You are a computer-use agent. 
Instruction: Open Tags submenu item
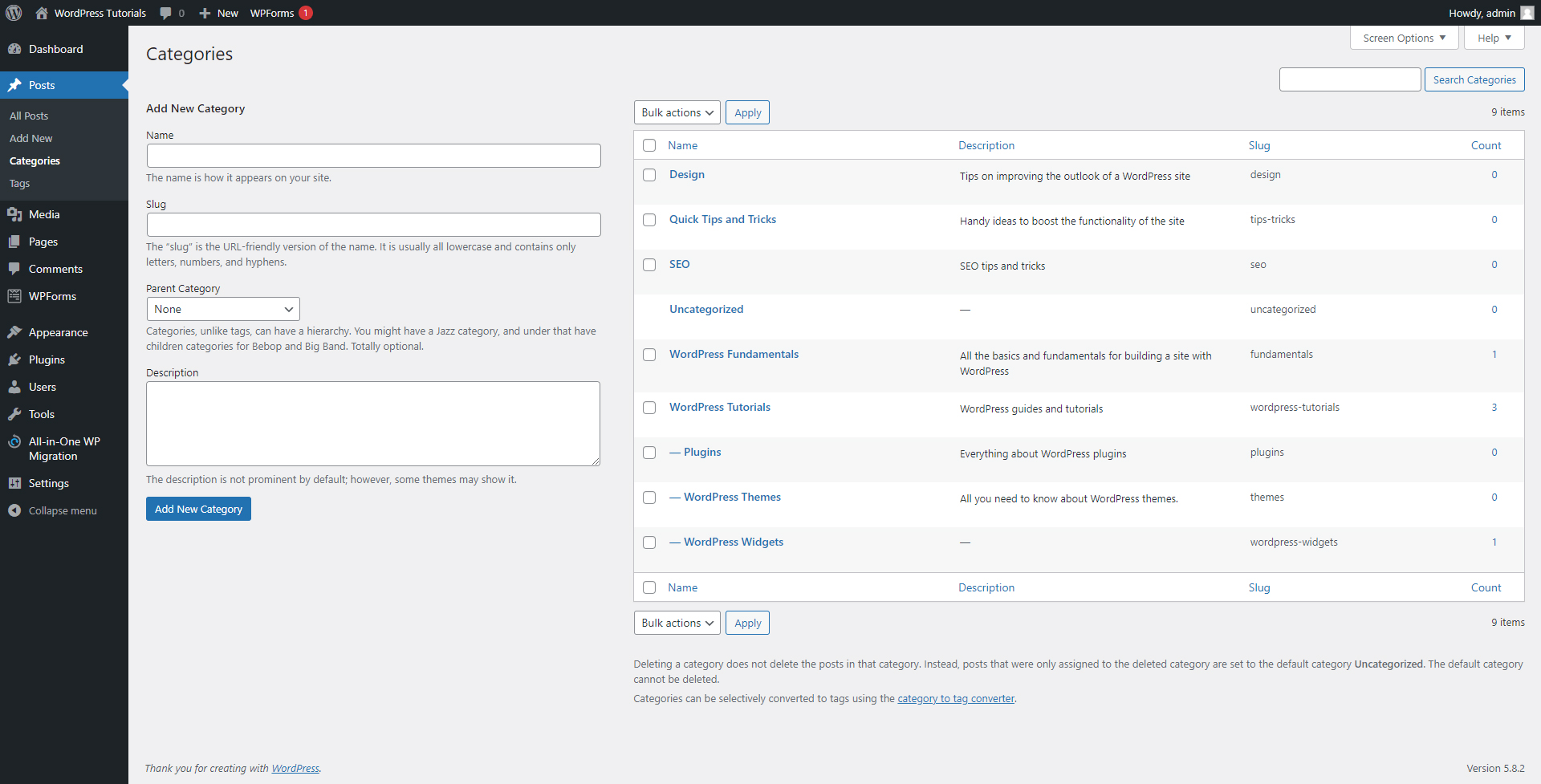pos(19,183)
